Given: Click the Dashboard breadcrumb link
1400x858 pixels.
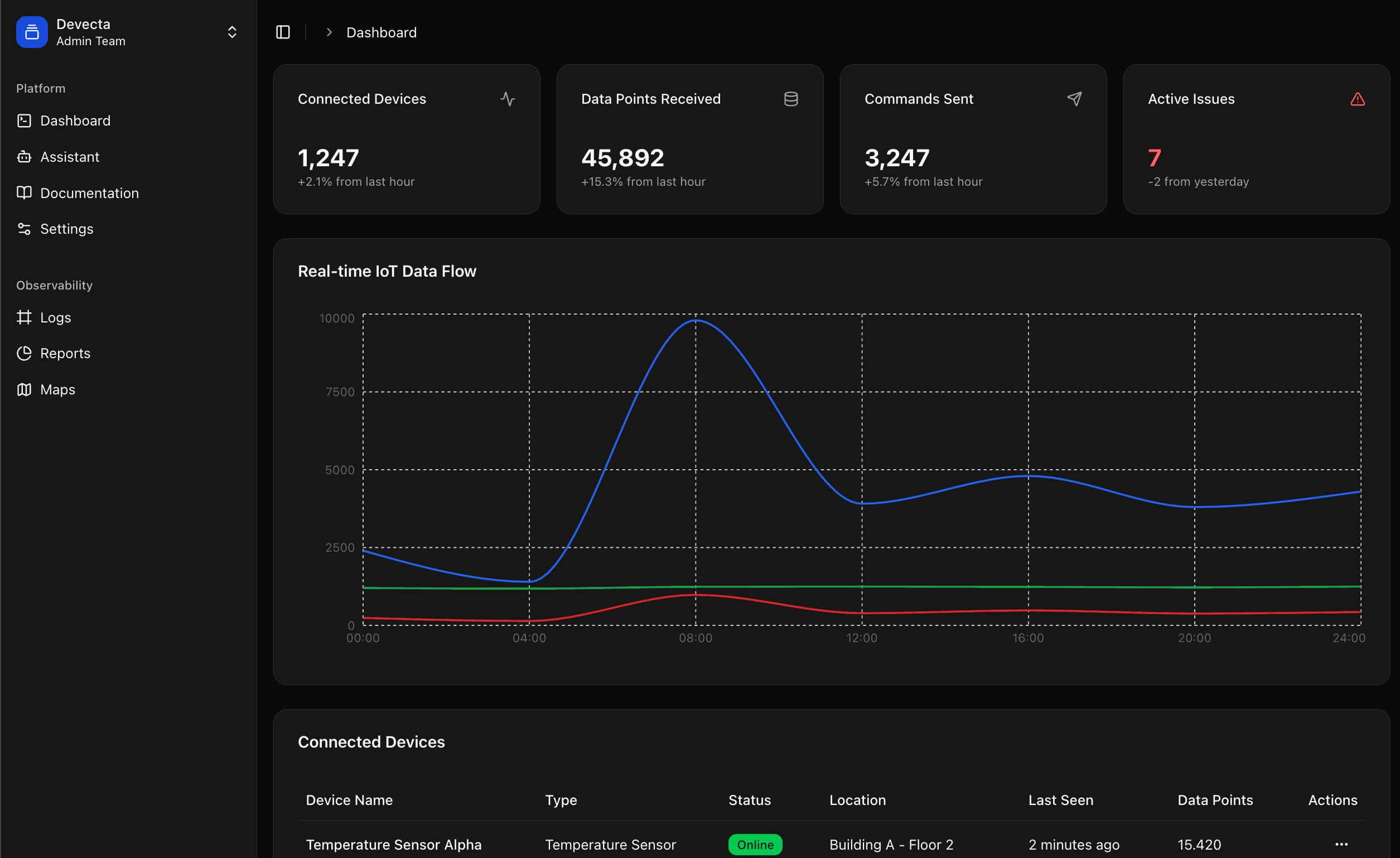Looking at the screenshot, I should (x=382, y=32).
